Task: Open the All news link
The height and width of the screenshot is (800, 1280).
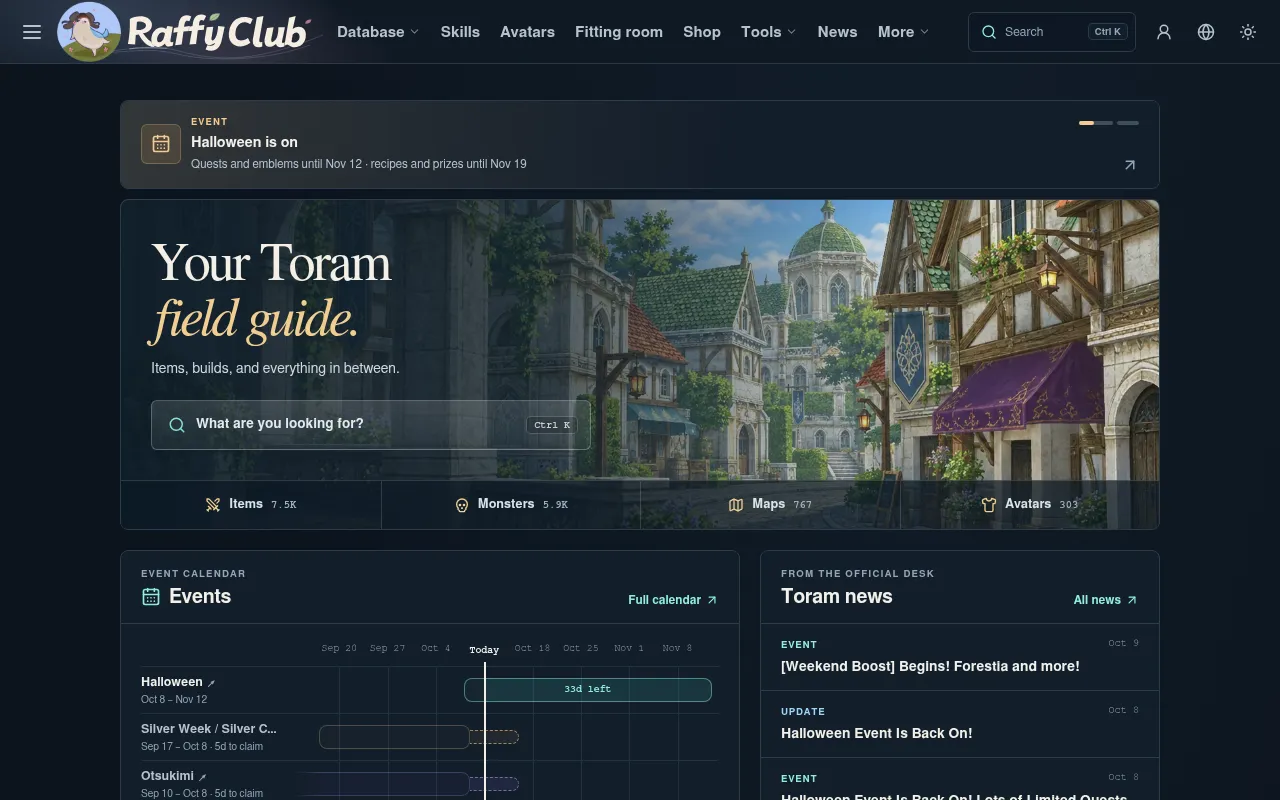Action: [x=1105, y=600]
